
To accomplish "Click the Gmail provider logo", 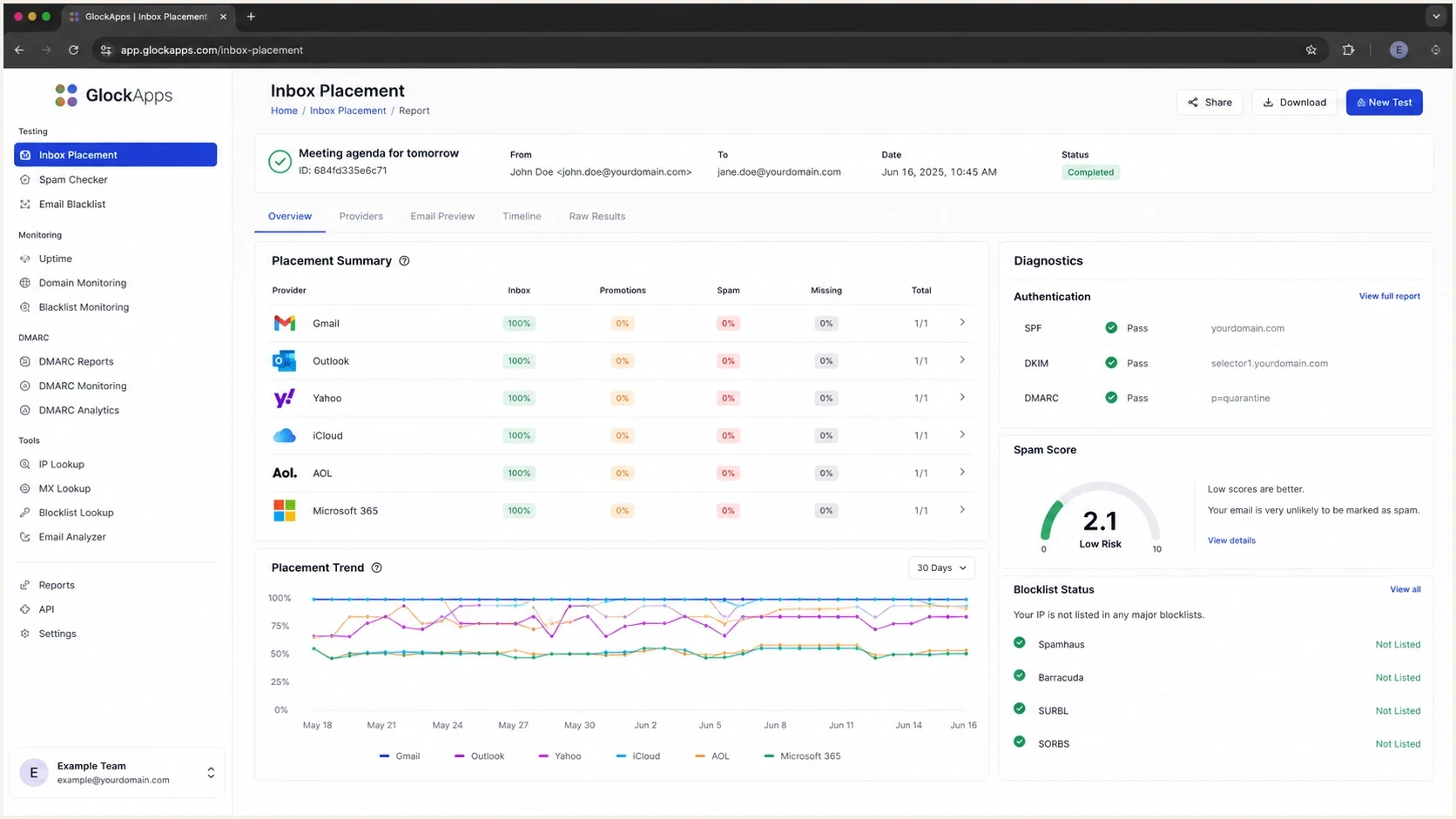I will coord(285,323).
